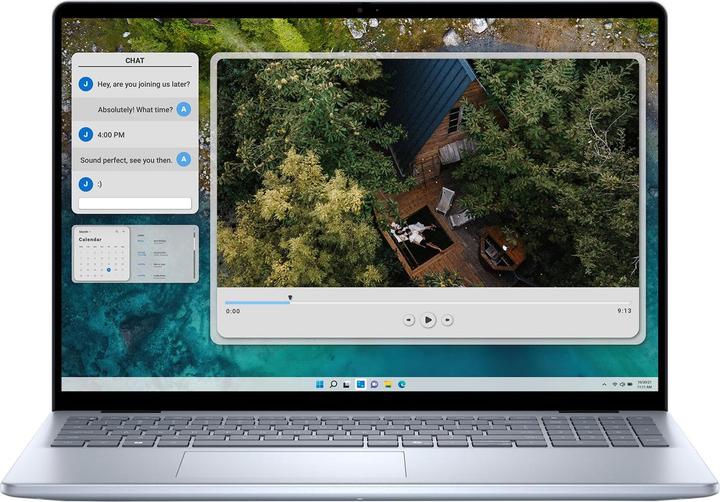Screen dimensions: 720x502
Task: Click the next track button
Action: [447, 320]
